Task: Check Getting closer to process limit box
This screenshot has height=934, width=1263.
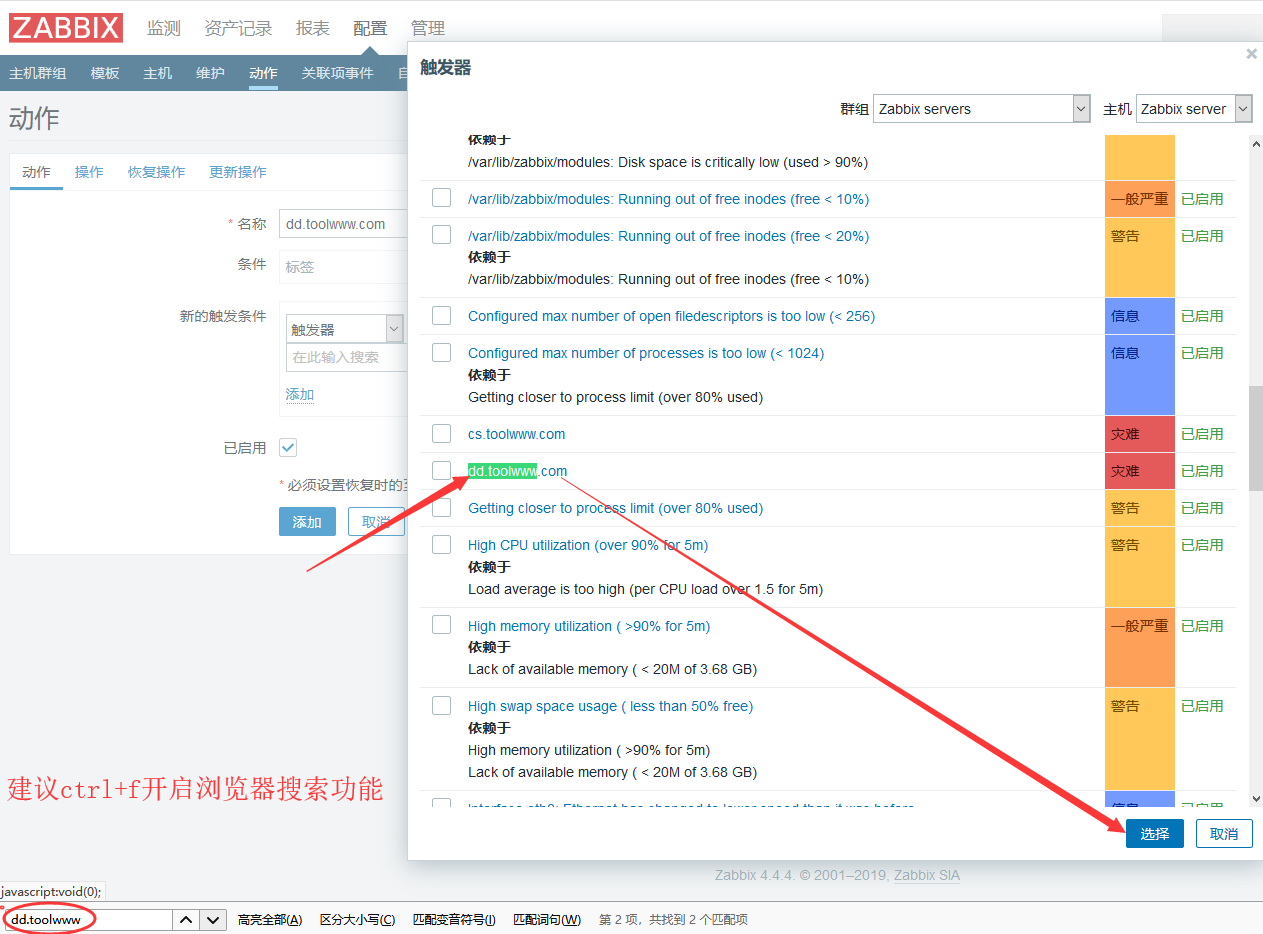Action: [x=441, y=507]
